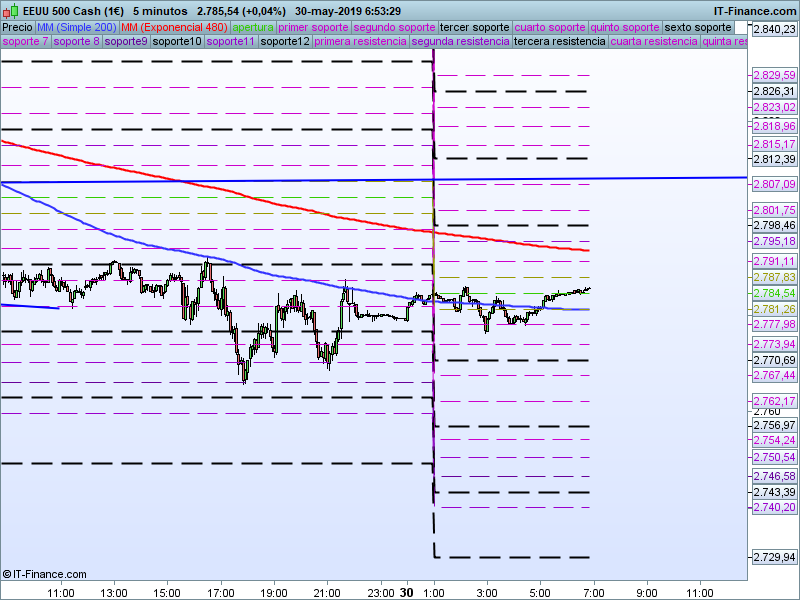Image resolution: width=800 pixels, height=600 pixels.
Task: Click the bold 30 date marker on time axis
Action: click(407, 592)
